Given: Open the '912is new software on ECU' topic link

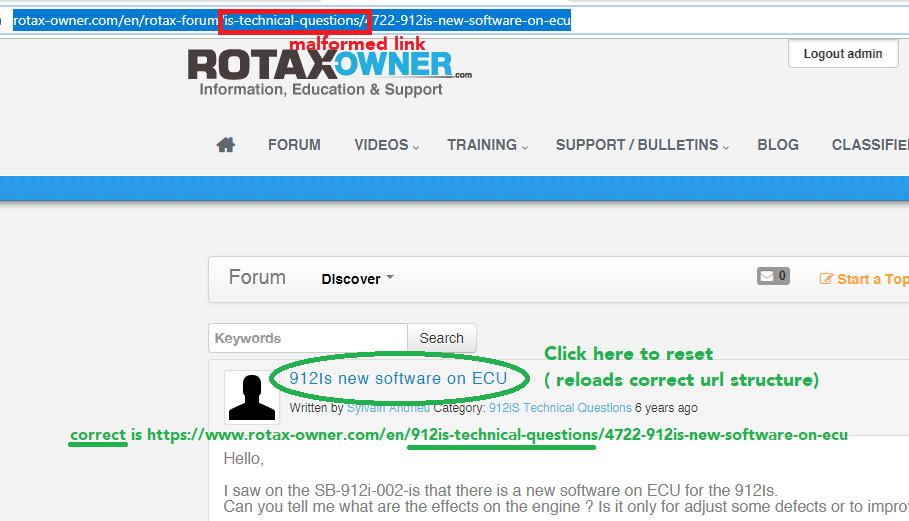Looking at the screenshot, I should 397,378.
